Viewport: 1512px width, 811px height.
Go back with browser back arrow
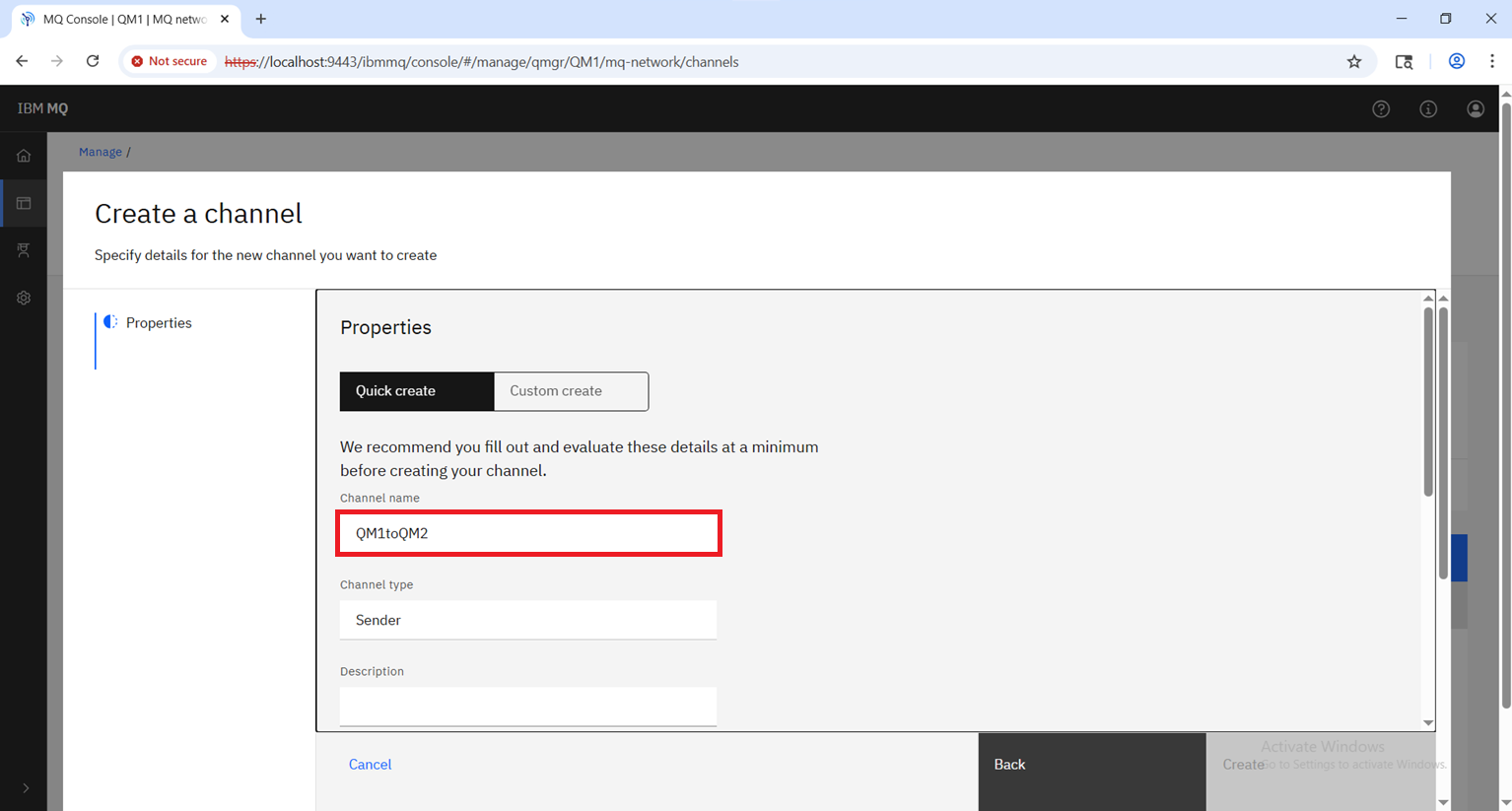coord(22,61)
